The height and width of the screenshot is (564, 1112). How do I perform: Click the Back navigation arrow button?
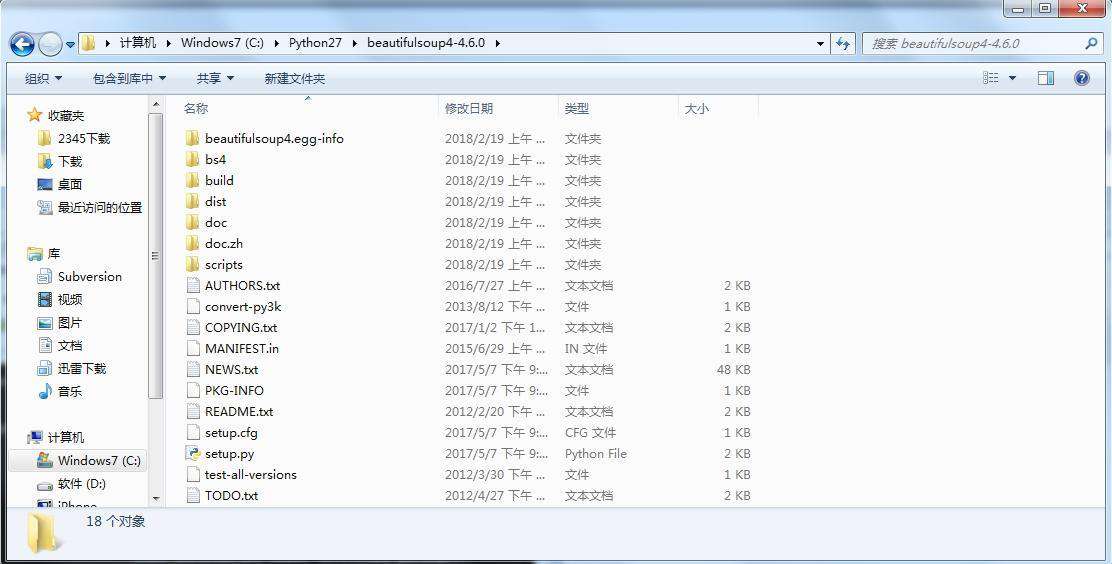pyautogui.click(x=23, y=45)
